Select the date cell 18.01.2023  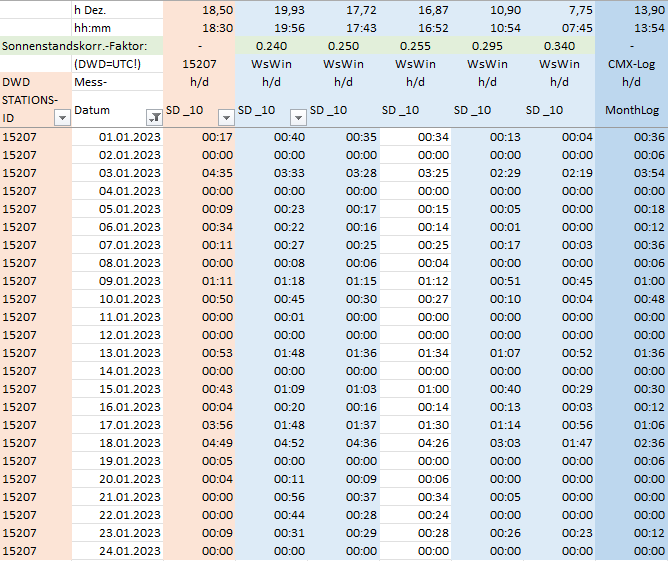(x=117, y=443)
